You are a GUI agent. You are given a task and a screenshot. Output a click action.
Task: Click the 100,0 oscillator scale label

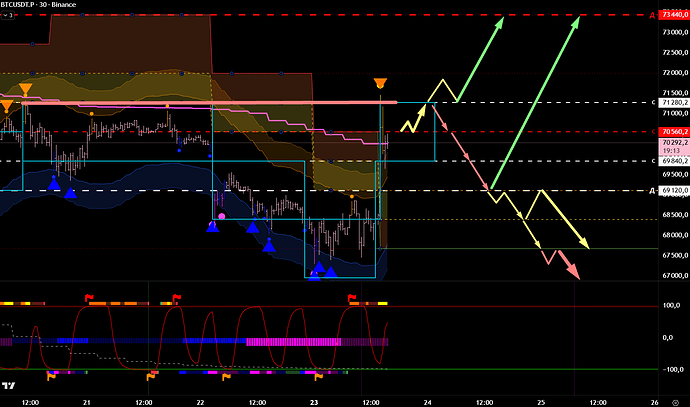click(x=672, y=306)
